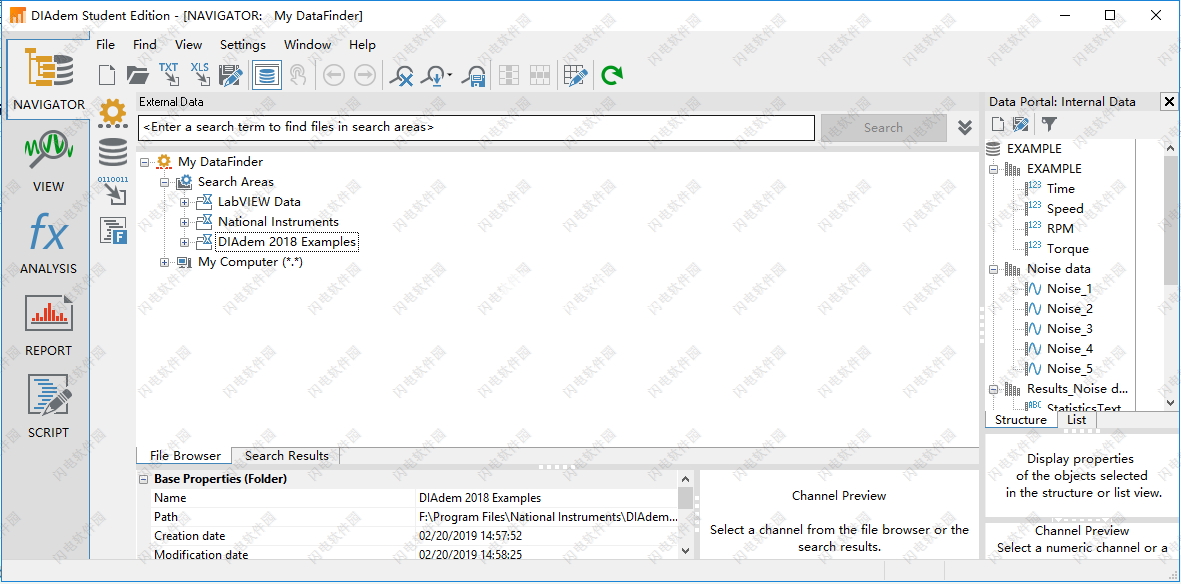Viewport: 1181px width, 584px height.
Task: Close the Data Portal panel
Action: pos(1168,102)
